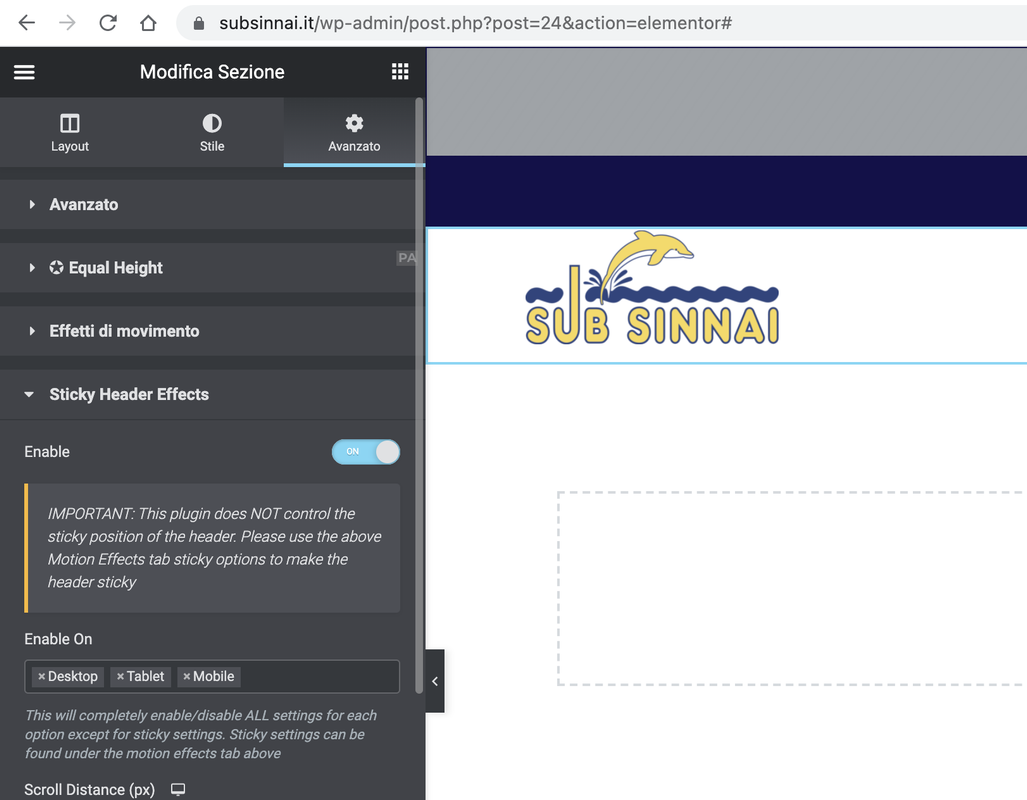Remove Desktop from Enable On
Image resolution: width=1027 pixels, height=800 pixels.
tap(41, 677)
